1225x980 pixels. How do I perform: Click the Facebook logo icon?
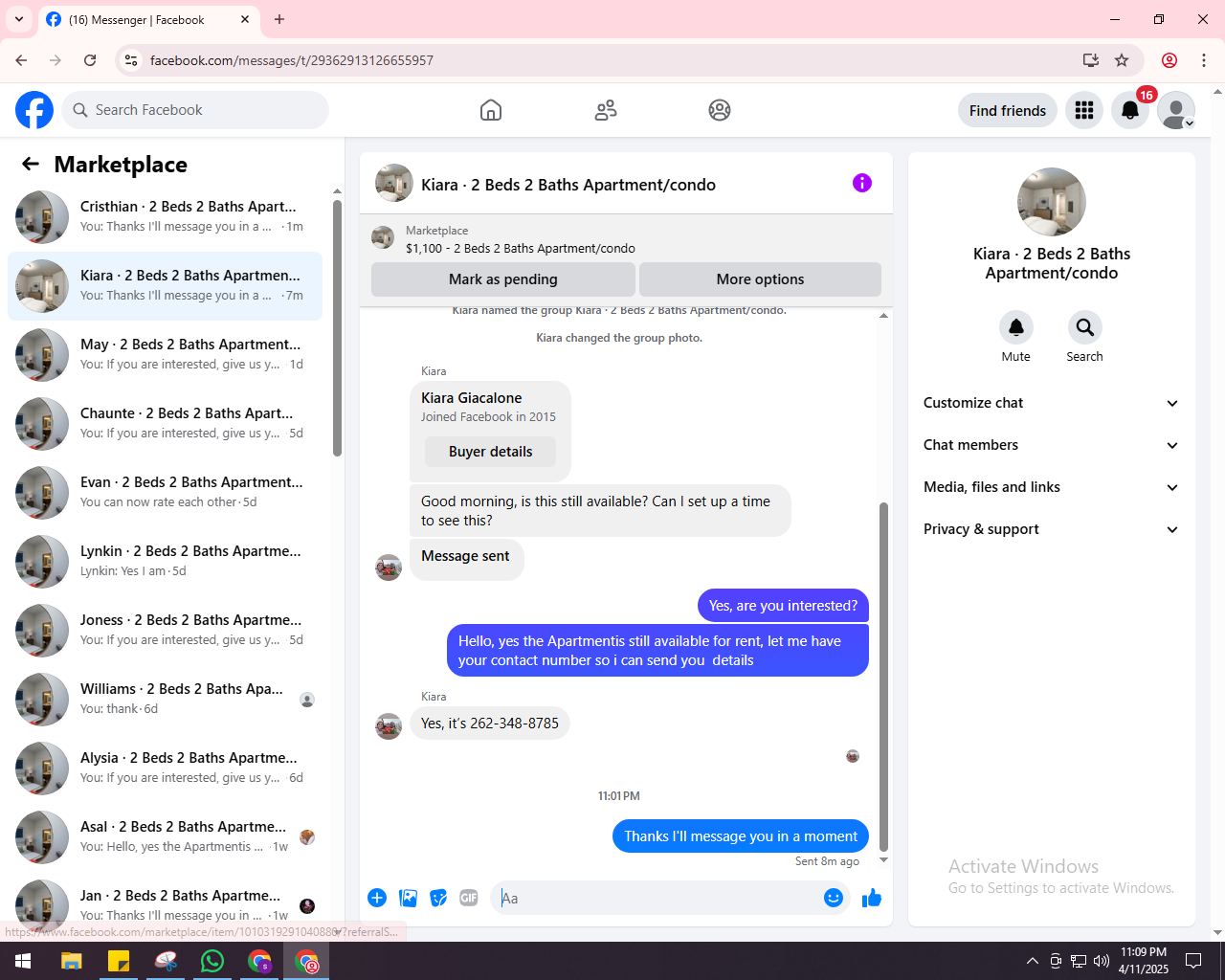[34, 110]
